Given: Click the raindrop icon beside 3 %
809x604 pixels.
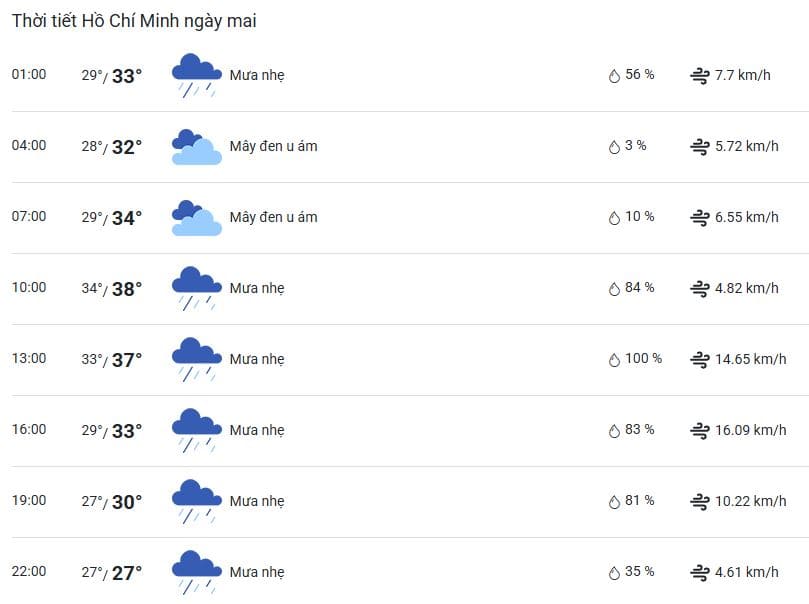Looking at the screenshot, I should (x=614, y=147).
